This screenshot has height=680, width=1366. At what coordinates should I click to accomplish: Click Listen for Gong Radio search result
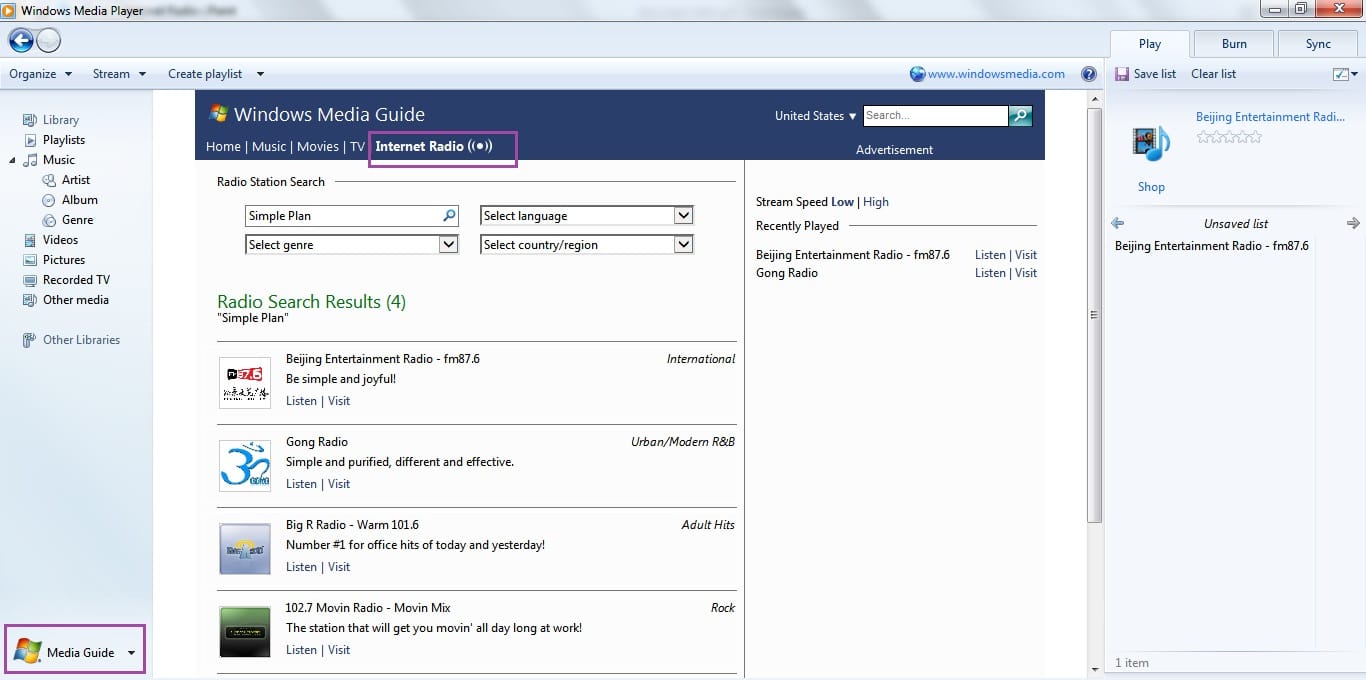pos(301,484)
